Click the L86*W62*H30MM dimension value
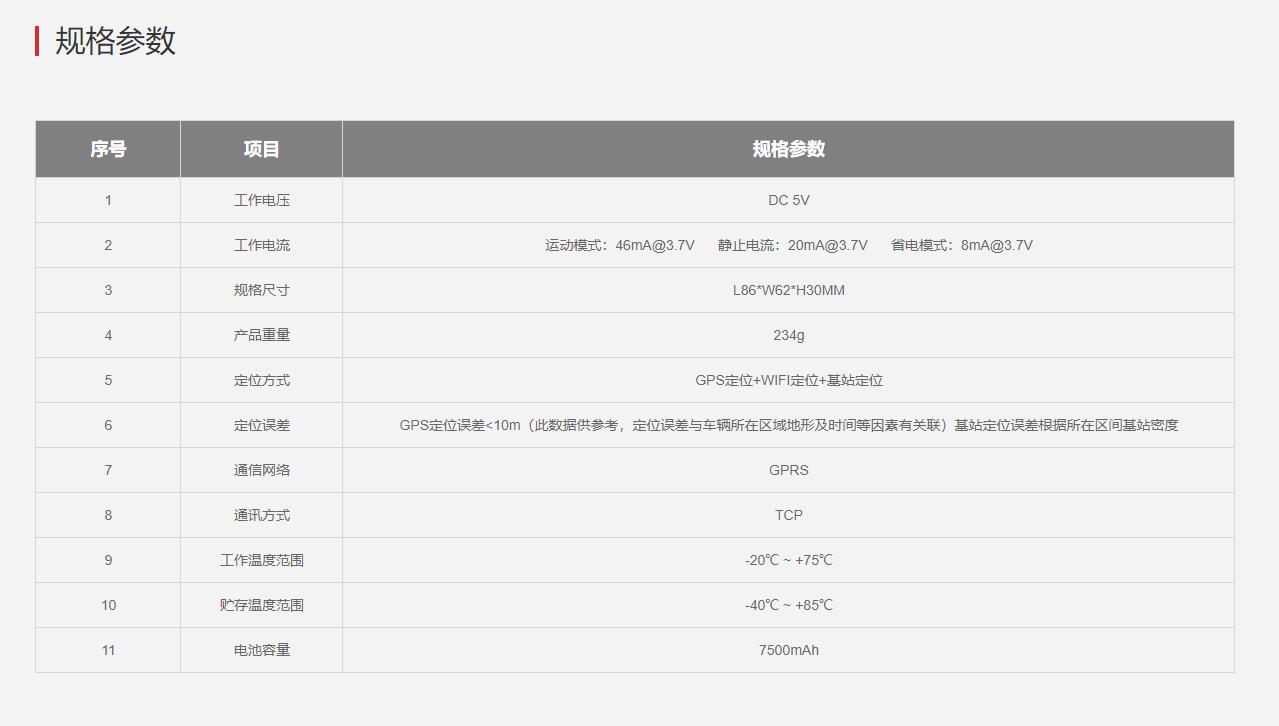 point(788,290)
